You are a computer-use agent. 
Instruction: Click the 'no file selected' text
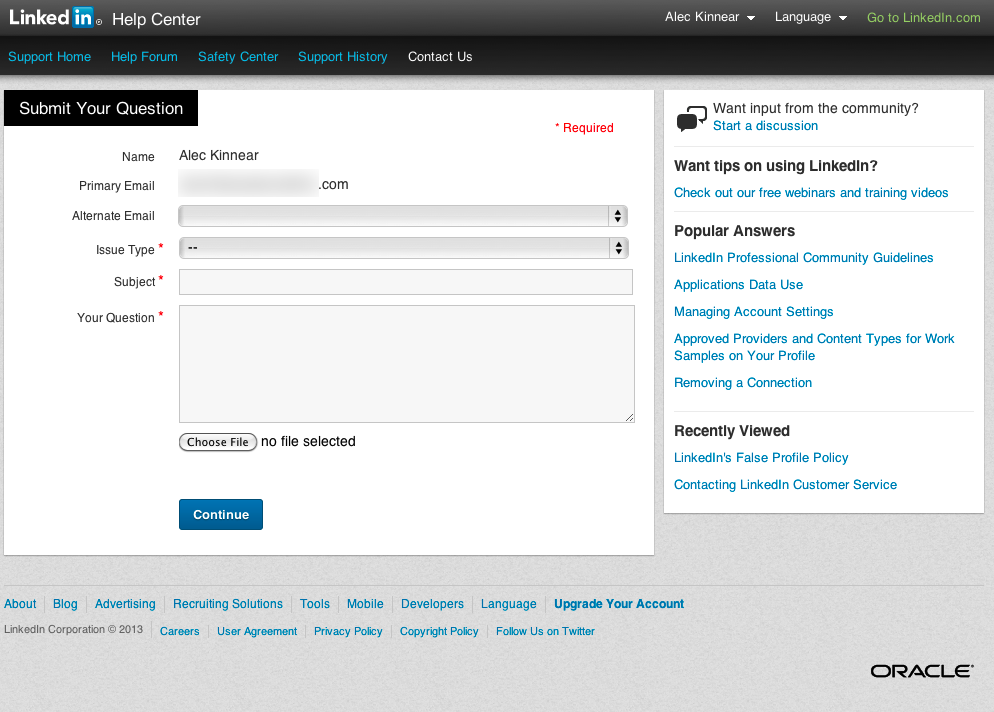(x=308, y=441)
